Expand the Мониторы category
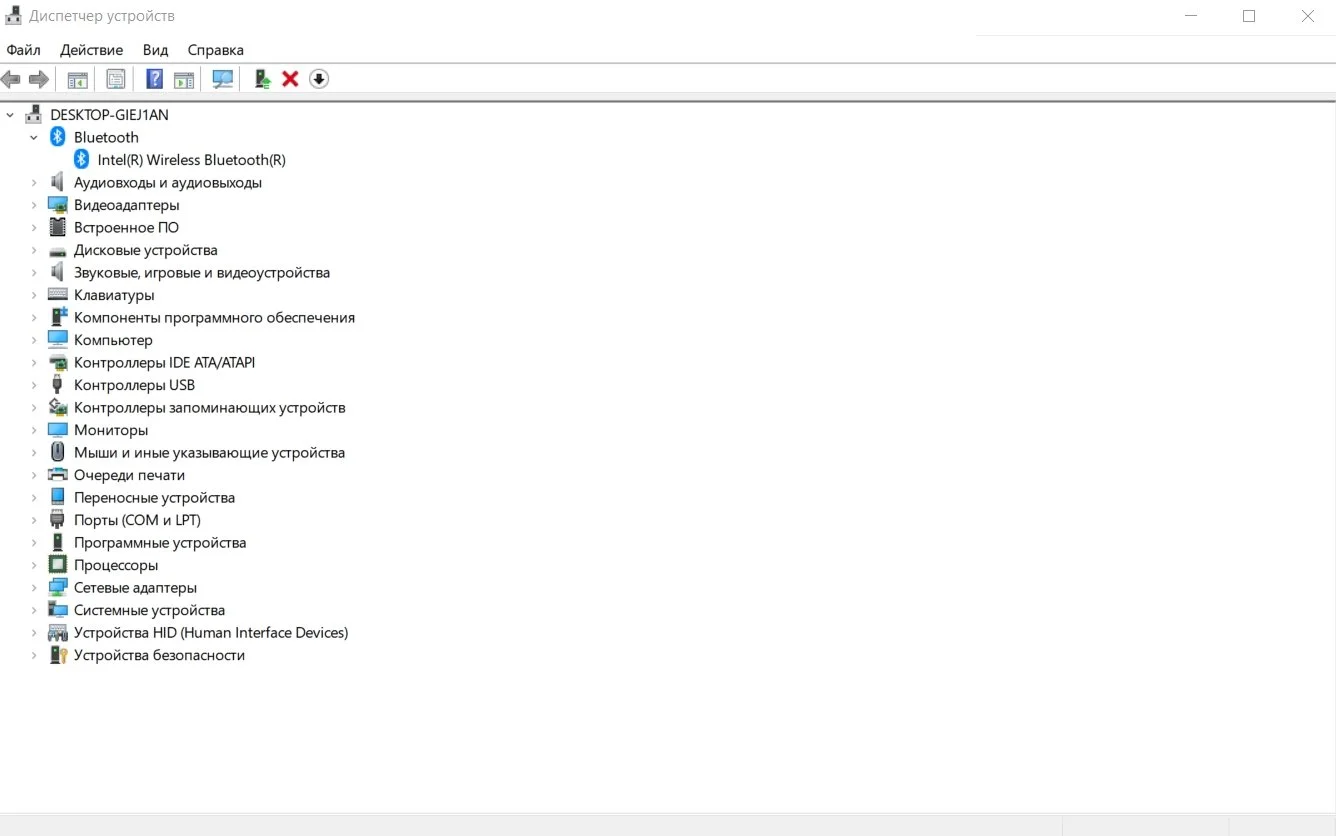The height and width of the screenshot is (836, 1336). pos(34,430)
